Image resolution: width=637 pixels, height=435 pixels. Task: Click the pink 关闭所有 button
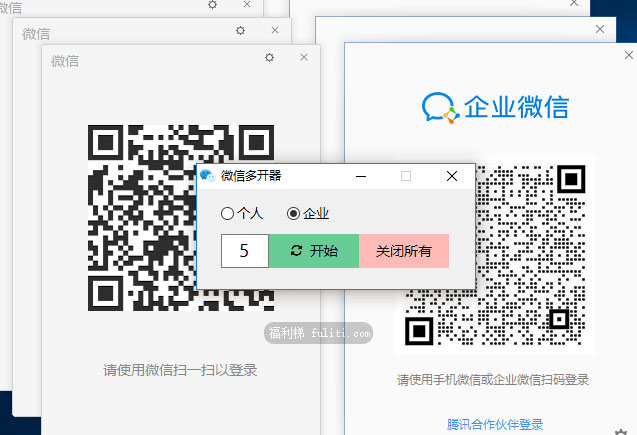click(404, 251)
